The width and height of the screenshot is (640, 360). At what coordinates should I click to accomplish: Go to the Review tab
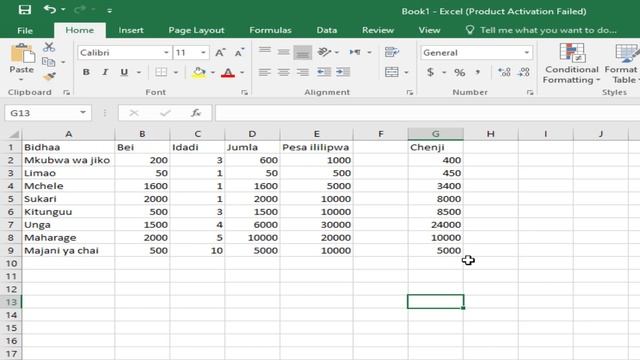point(378,30)
